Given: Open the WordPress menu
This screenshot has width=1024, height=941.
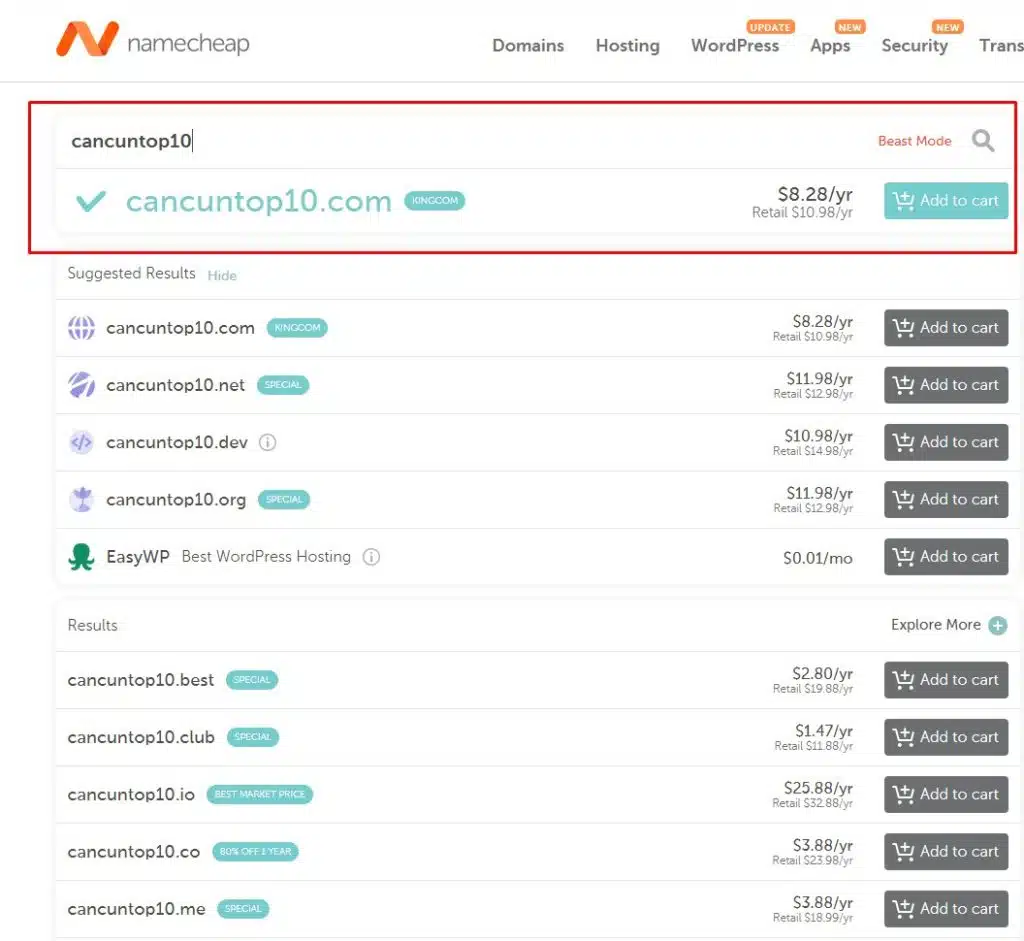Looking at the screenshot, I should [x=735, y=46].
